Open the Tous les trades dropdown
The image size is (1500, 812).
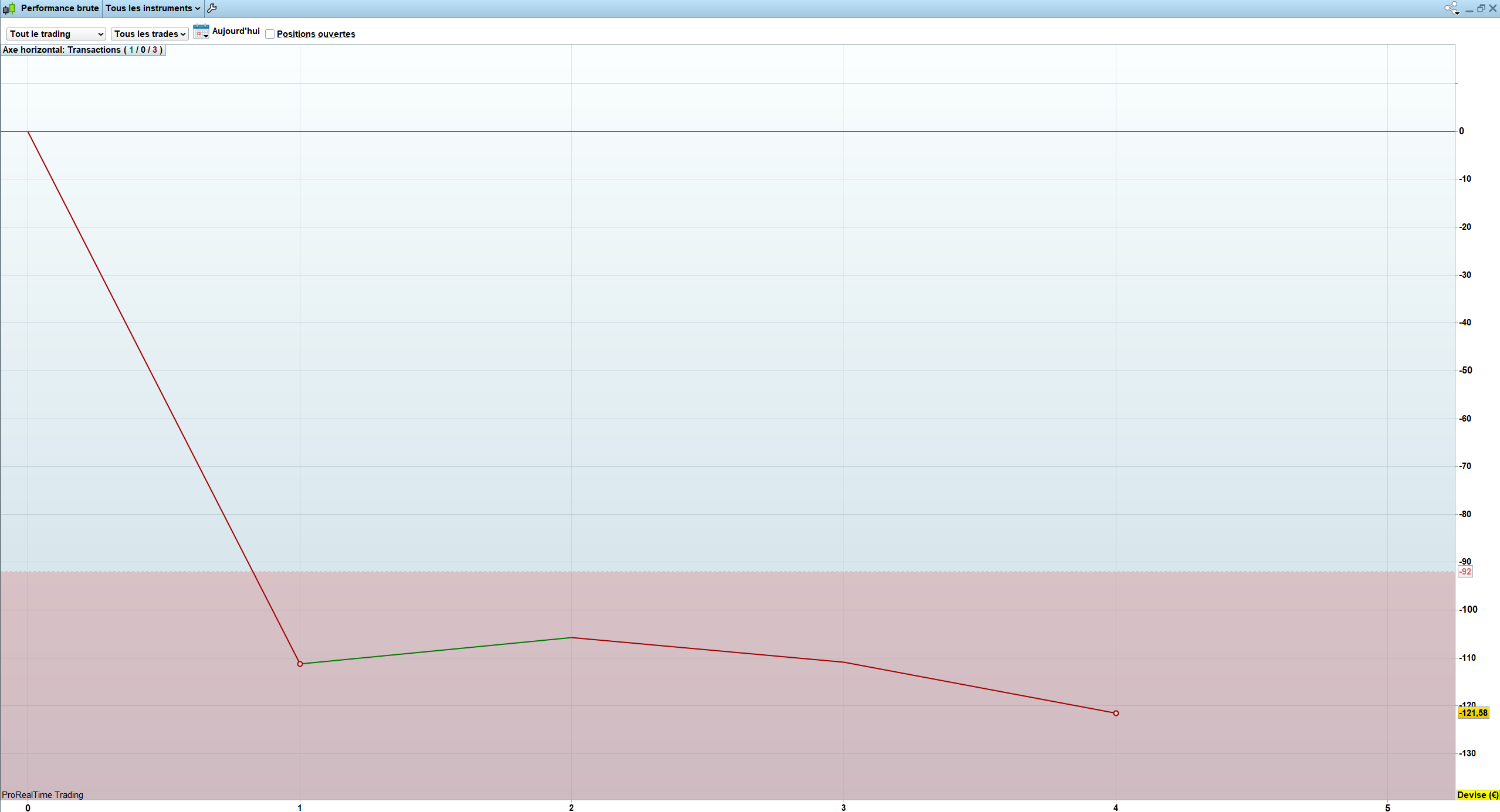click(x=150, y=34)
